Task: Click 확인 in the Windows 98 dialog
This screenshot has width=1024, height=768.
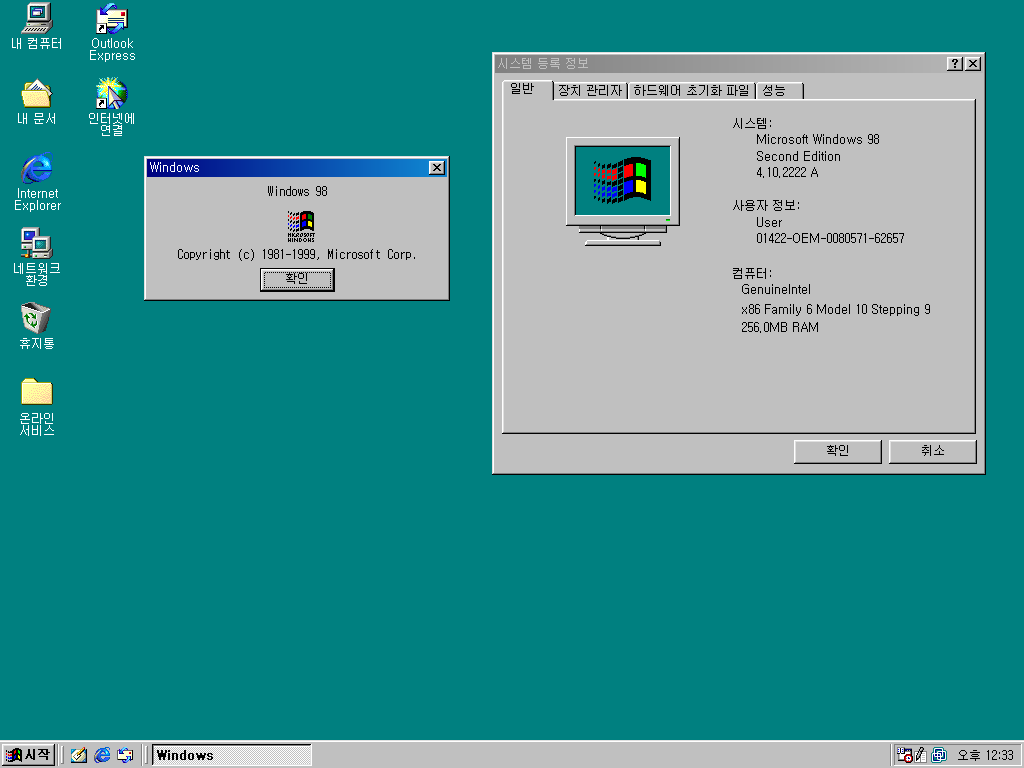Action: (297, 280)
